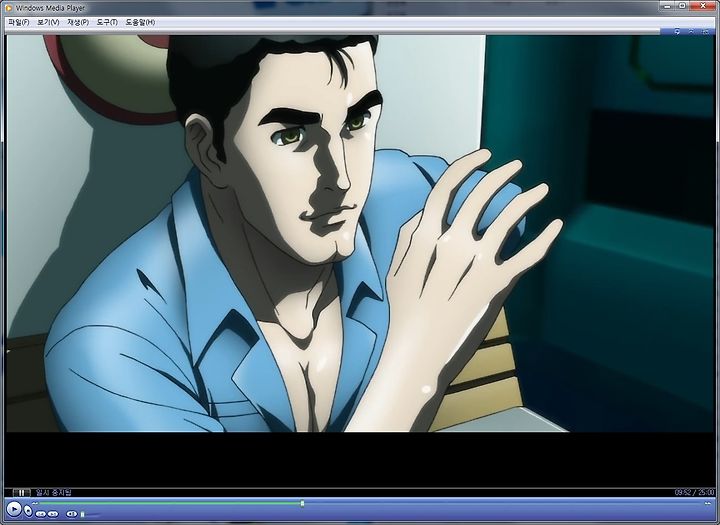Minimize the Windows Media Player window
This screenshot has height=525, width=720.
coord(668,6)
